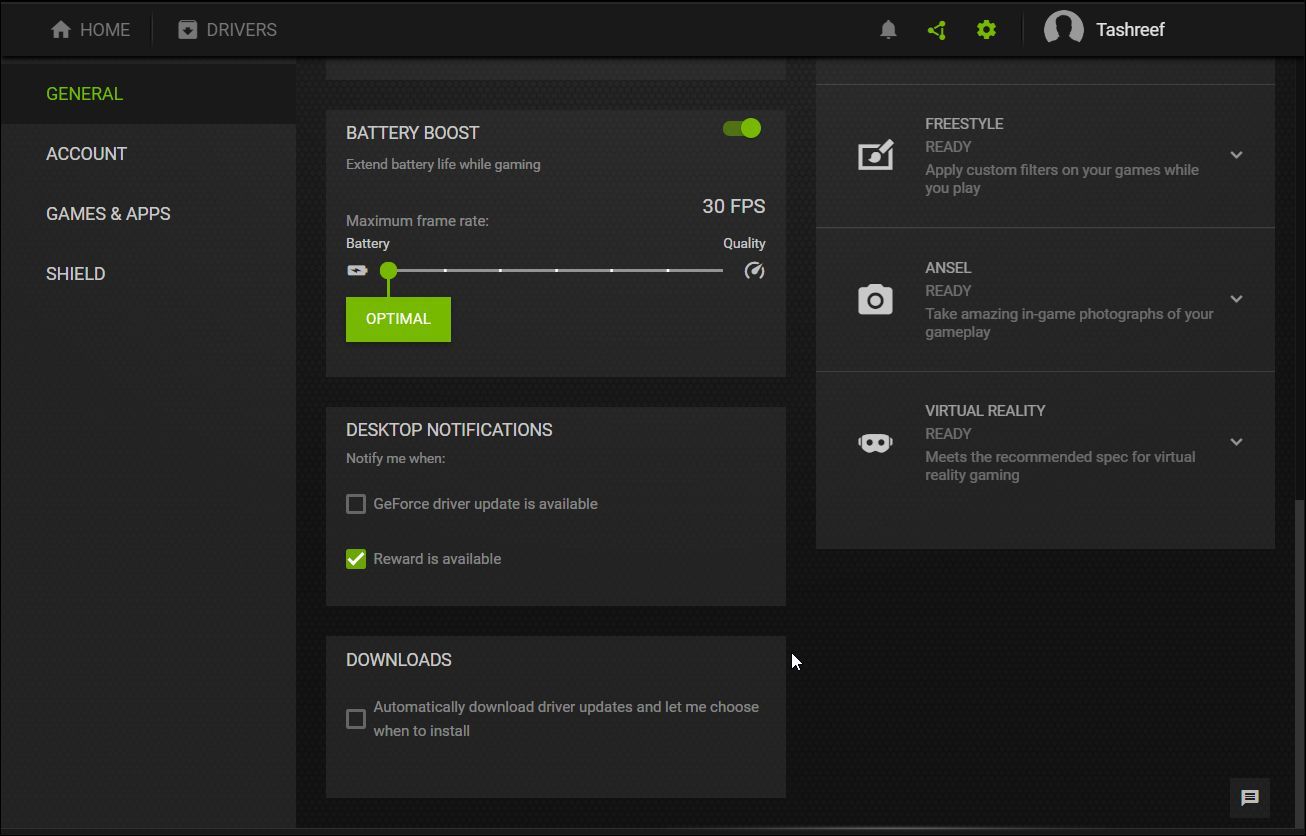Open settings via the gear icon

point(986,29)
